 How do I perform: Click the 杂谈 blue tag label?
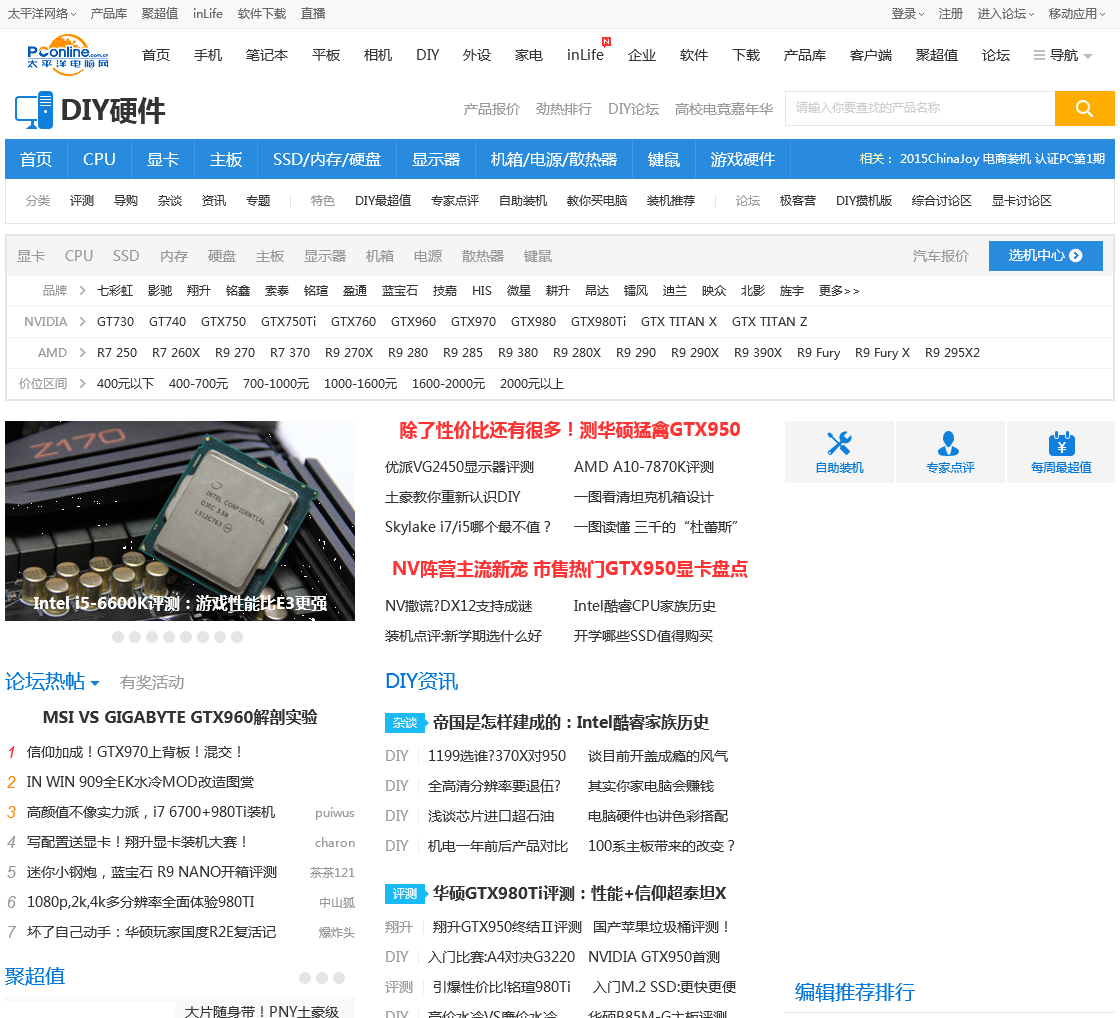405,723
